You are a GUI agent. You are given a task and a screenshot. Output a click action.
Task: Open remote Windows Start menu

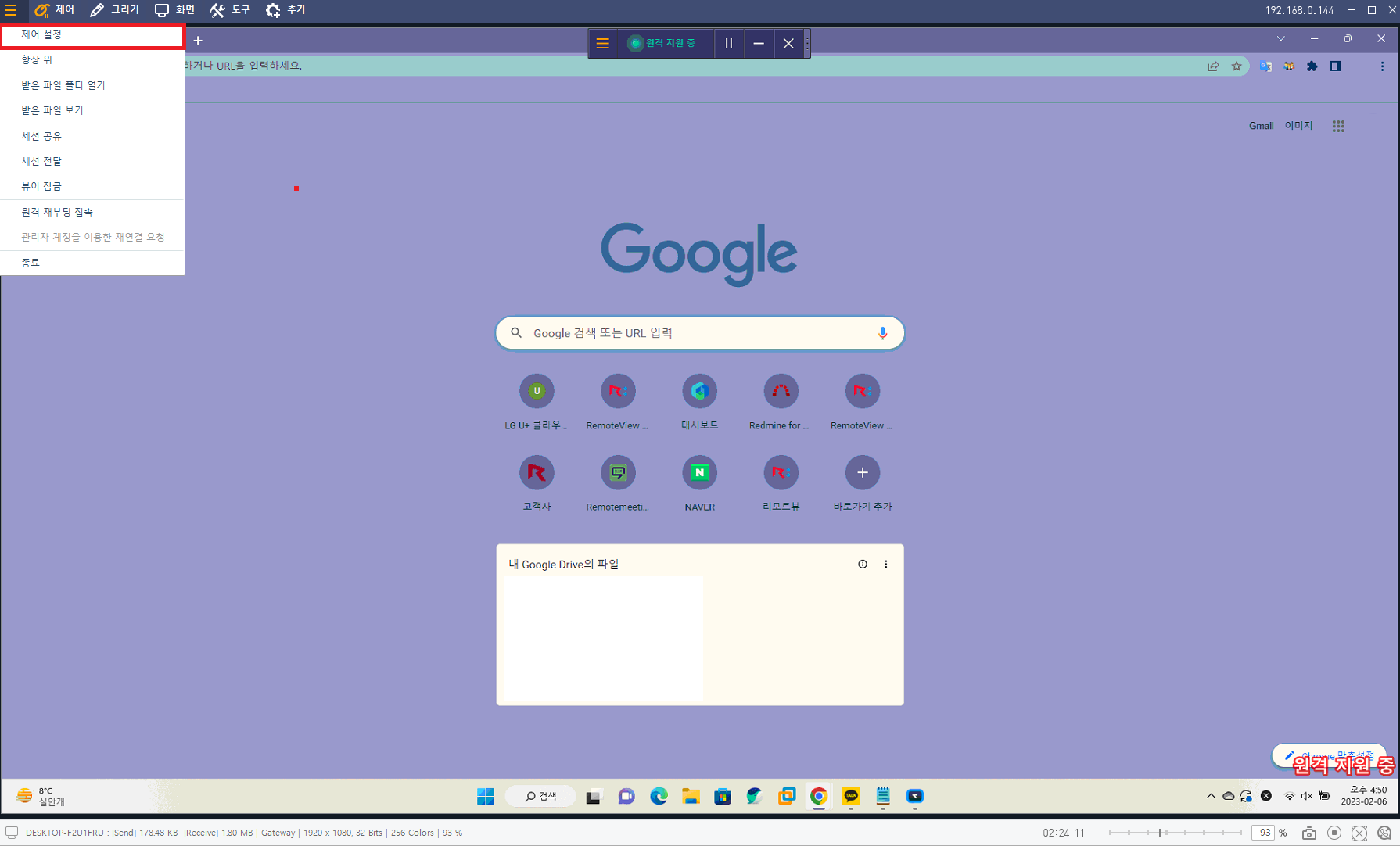click(x=486, y=797)
